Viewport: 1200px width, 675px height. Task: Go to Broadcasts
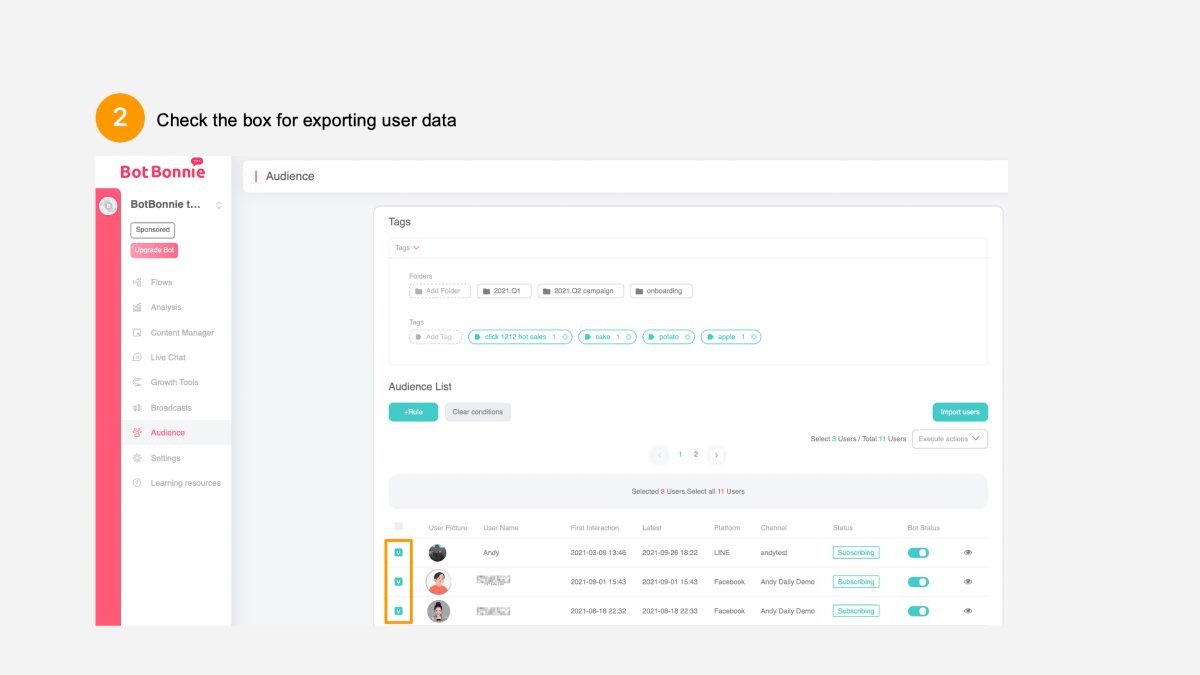(171, 408)
